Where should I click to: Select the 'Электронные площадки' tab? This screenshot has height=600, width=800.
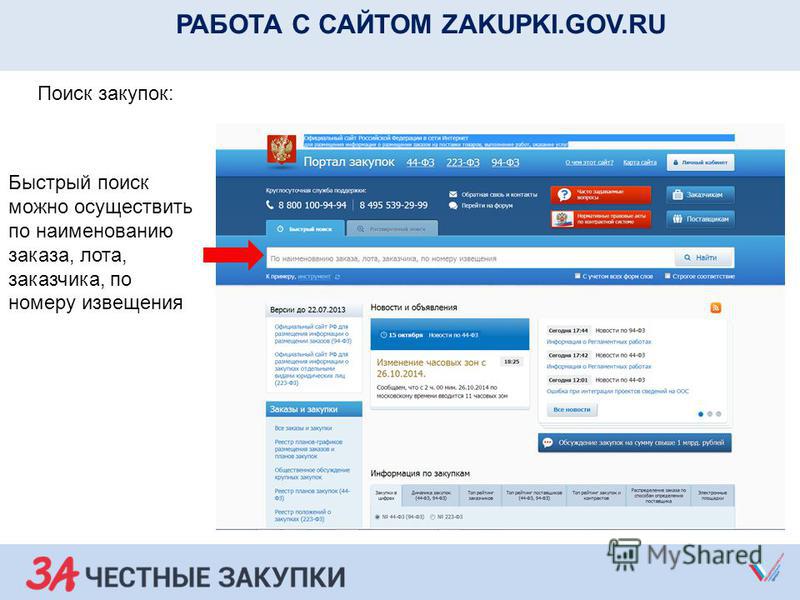712,495
